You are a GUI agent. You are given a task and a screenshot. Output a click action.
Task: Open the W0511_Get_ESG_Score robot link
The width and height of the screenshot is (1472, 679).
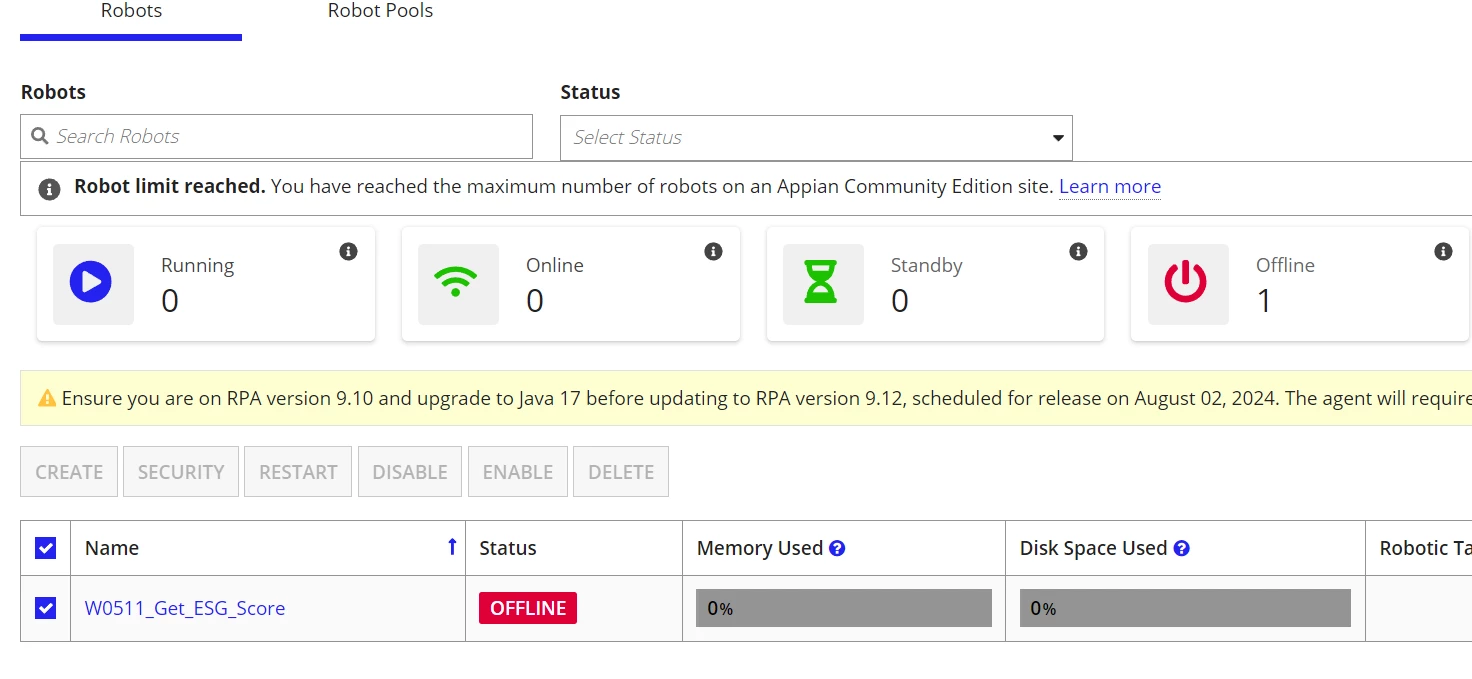click(x=185, y=608)
